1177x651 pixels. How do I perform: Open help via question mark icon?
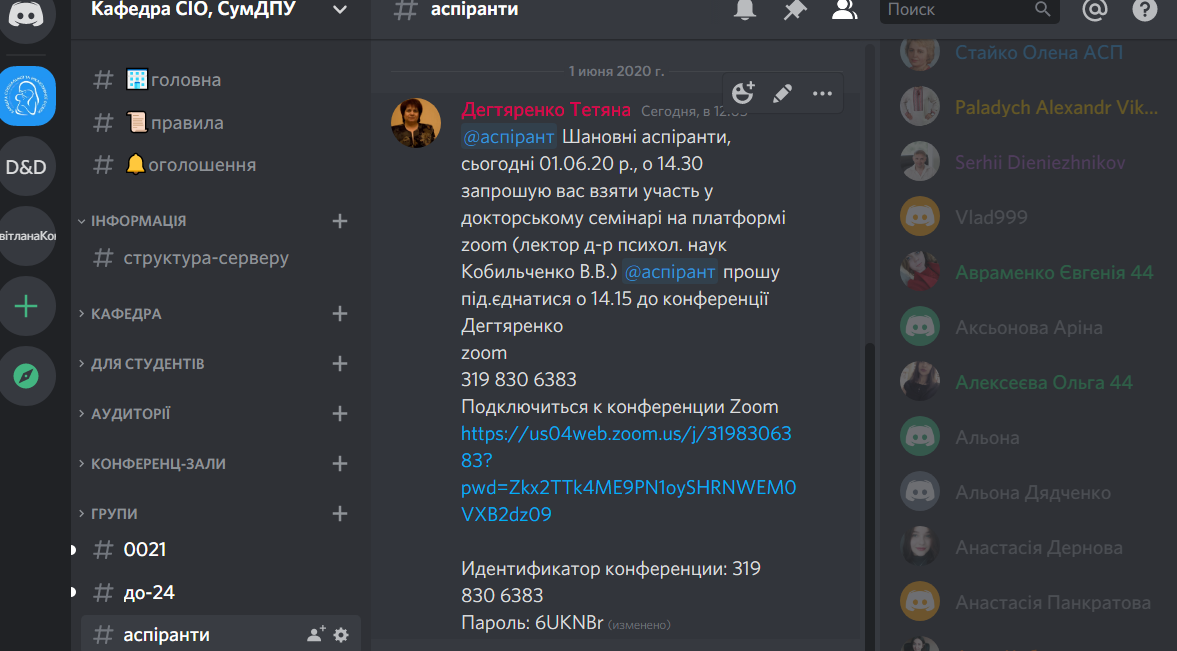[1145, 9]
